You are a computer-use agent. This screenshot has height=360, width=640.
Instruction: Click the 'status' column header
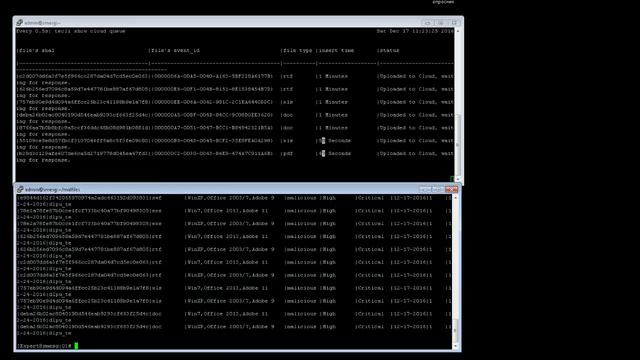[x=389, y=51]
